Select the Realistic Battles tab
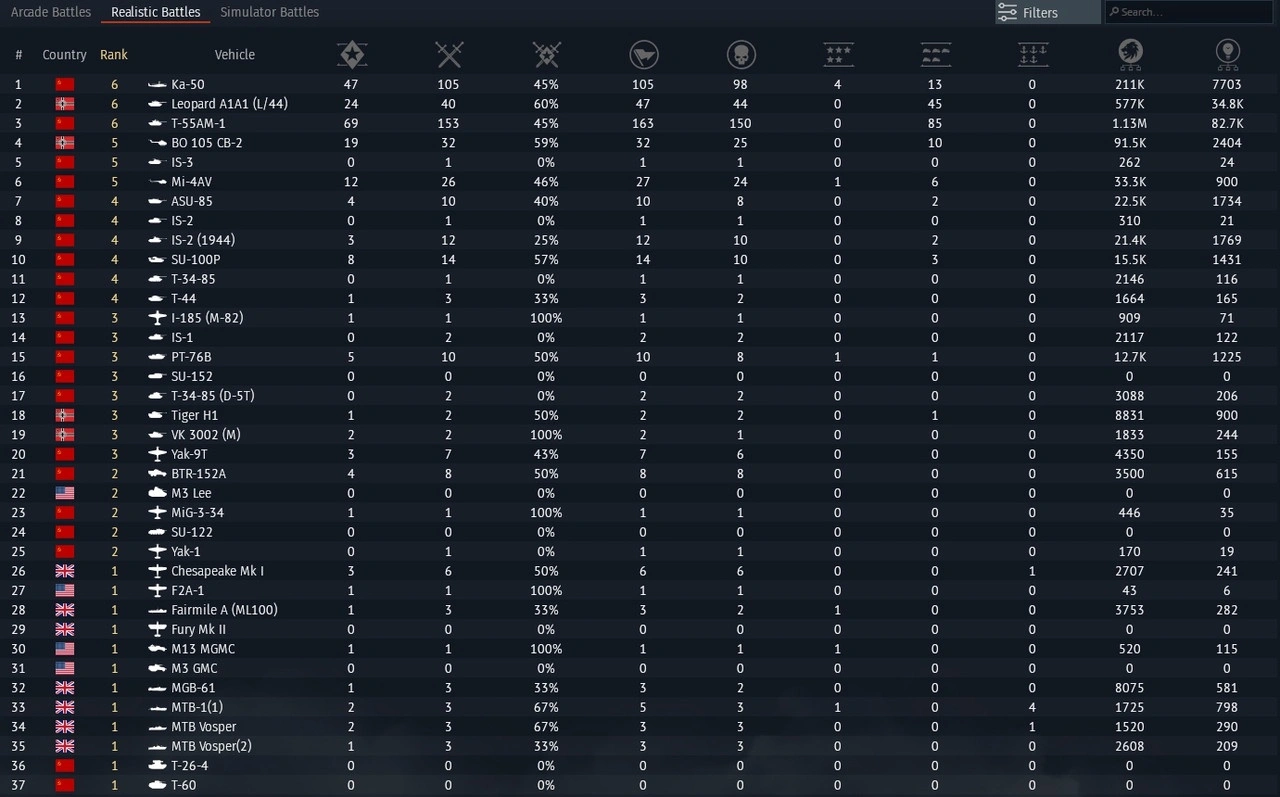This screenshot has width=1280, height=797. click(x=155, y=12)
